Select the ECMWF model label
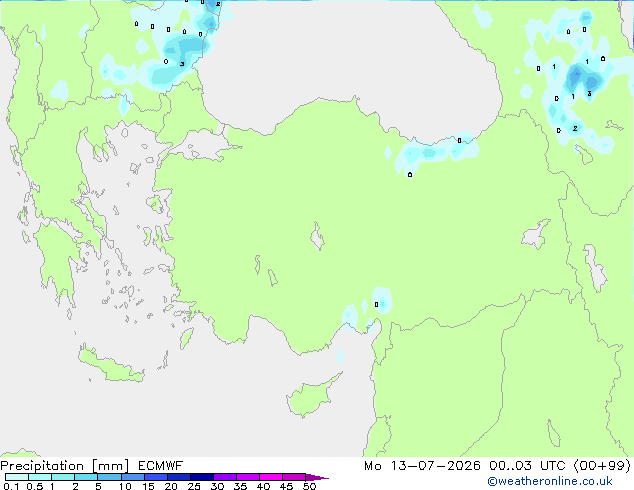Image resolution: width=634 pixels, height=490 pixels. 161,466
